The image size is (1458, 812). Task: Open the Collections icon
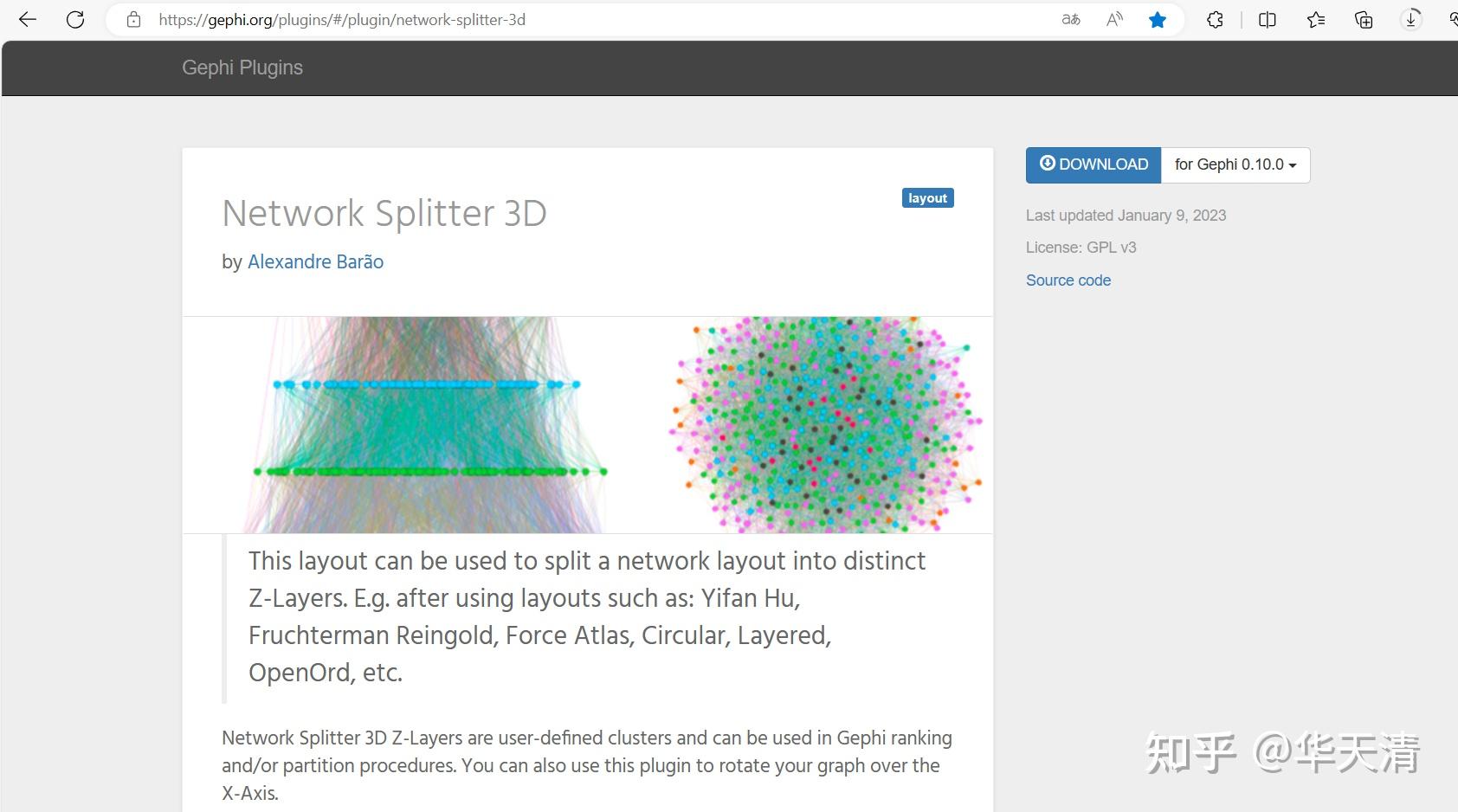pyautogui.click(x=1364, y=20)
